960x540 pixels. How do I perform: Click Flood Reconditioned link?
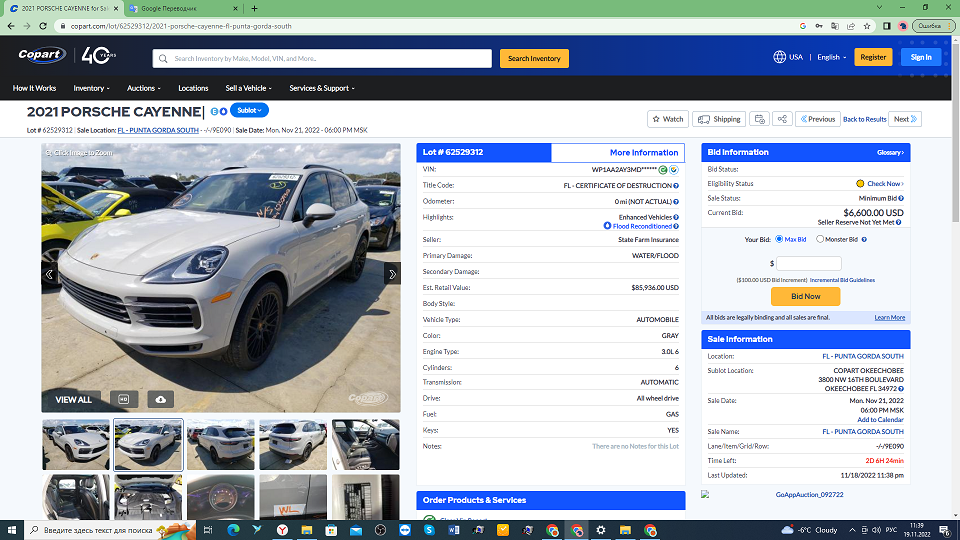642,227
